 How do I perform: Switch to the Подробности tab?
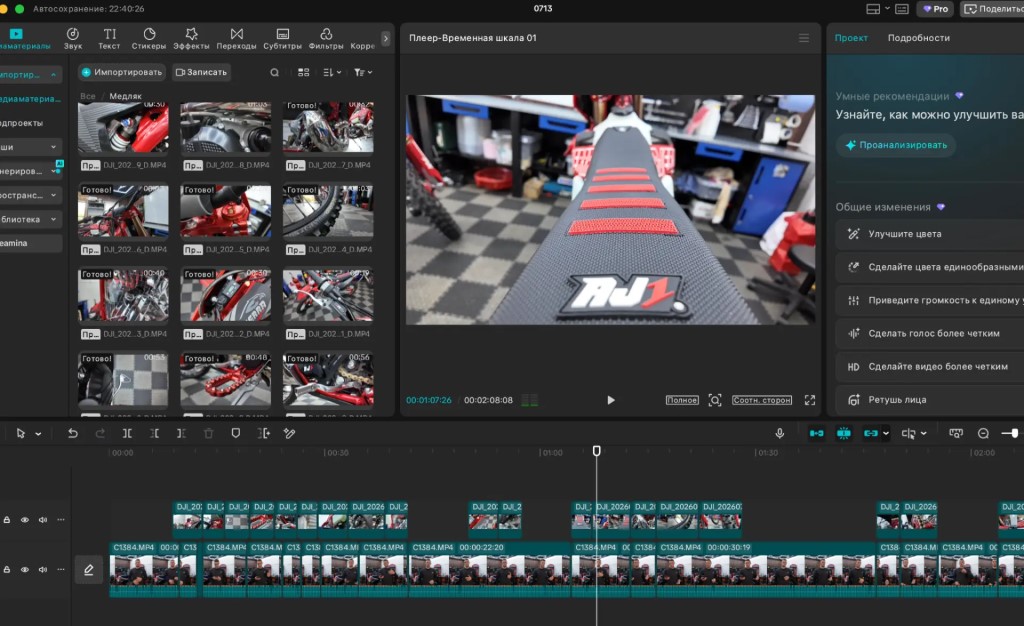[x=918, y=38]
